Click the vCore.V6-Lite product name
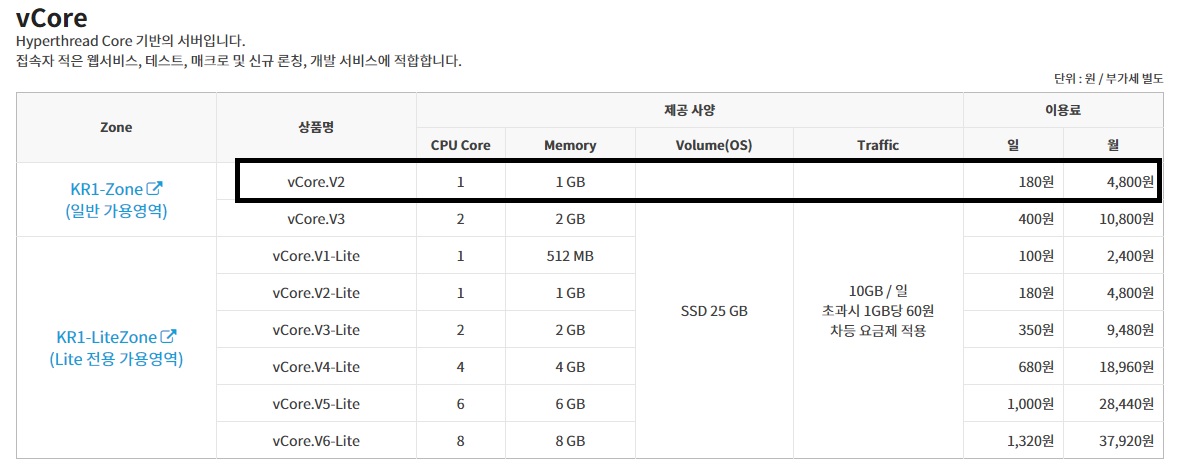The height and width of the screenshot is (470, 1181). coord(316,441)
